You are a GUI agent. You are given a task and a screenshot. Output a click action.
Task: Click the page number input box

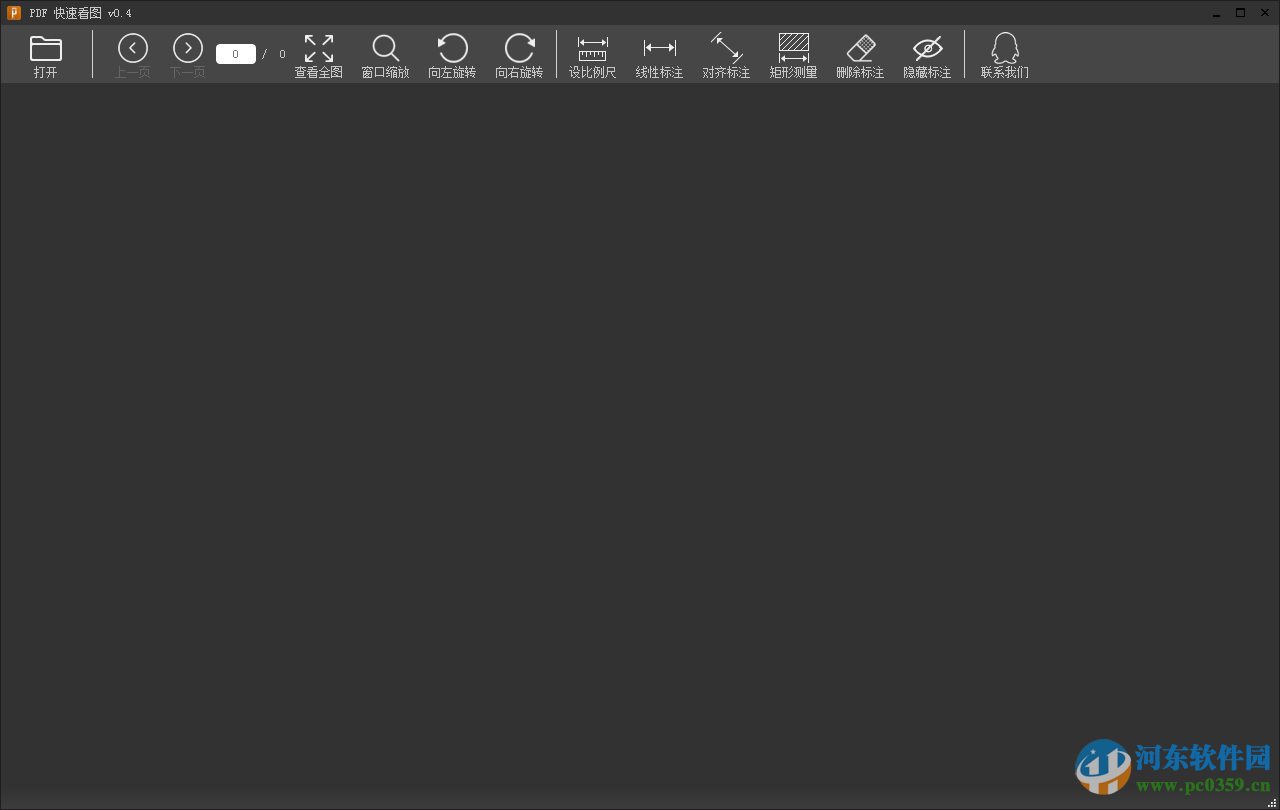coord(235,53)
